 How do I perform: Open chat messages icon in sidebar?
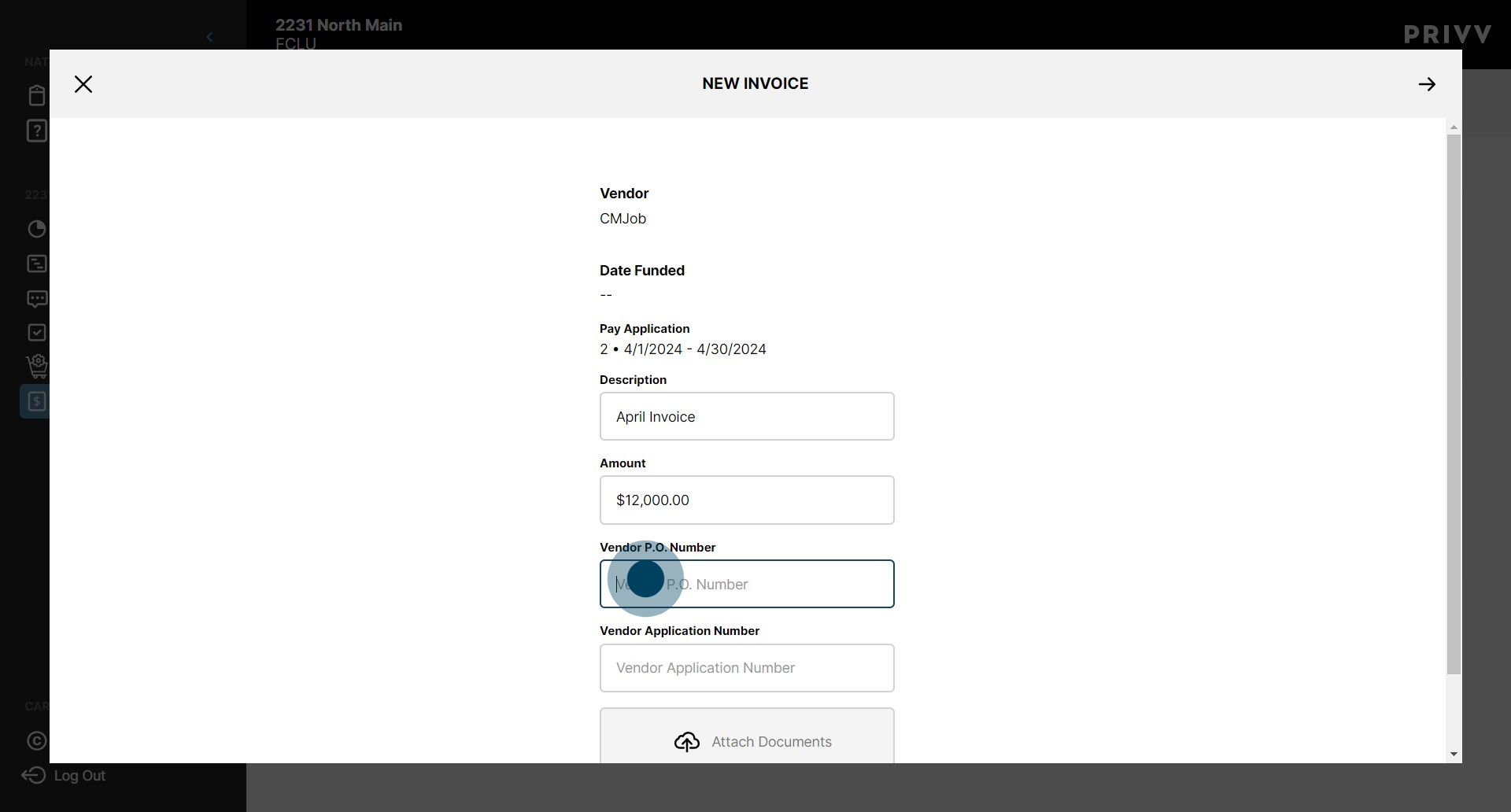pyautogui.click(x=37, y=299)
